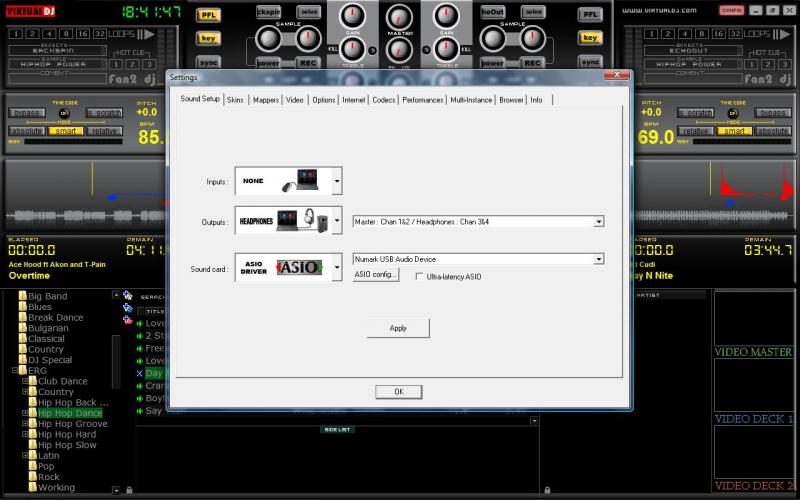Image resolution: width=800 pixels, height=500 pixels.
Task: Click the red CONFIG button
Action: 731,10
